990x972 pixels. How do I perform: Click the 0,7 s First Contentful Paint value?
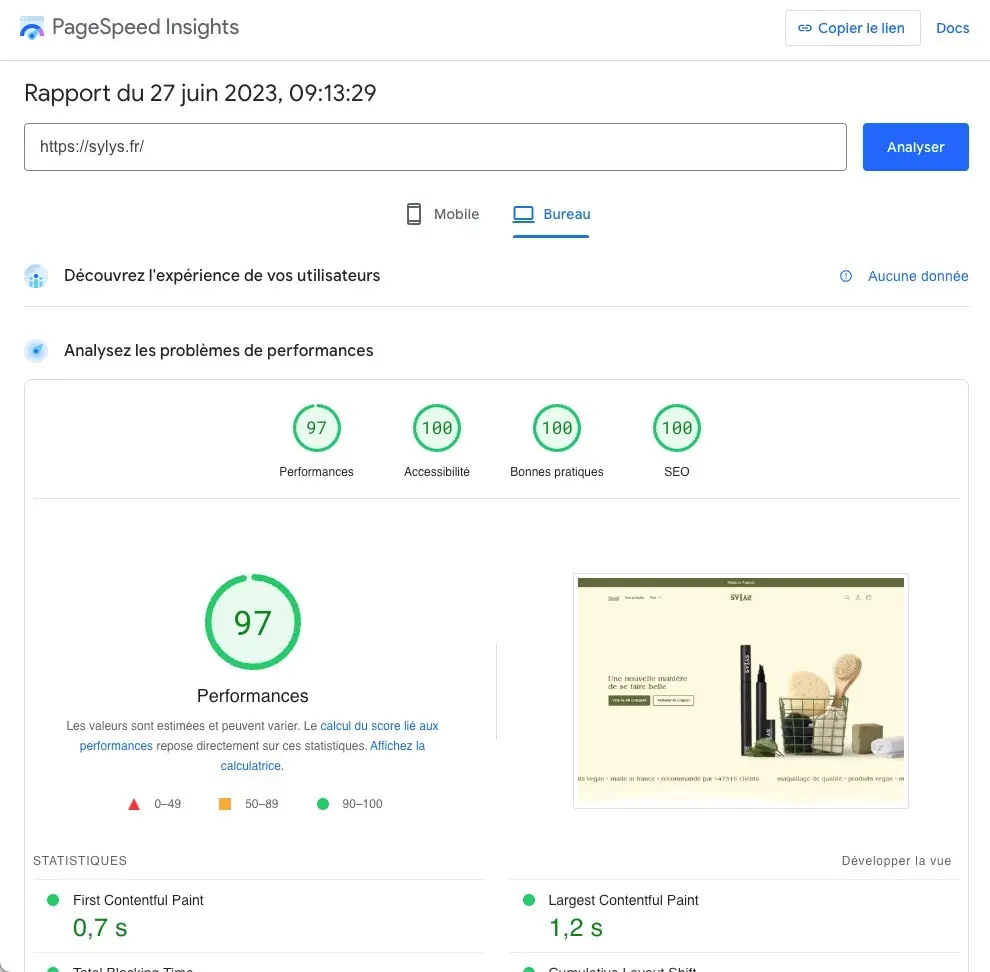pos(100,928)
